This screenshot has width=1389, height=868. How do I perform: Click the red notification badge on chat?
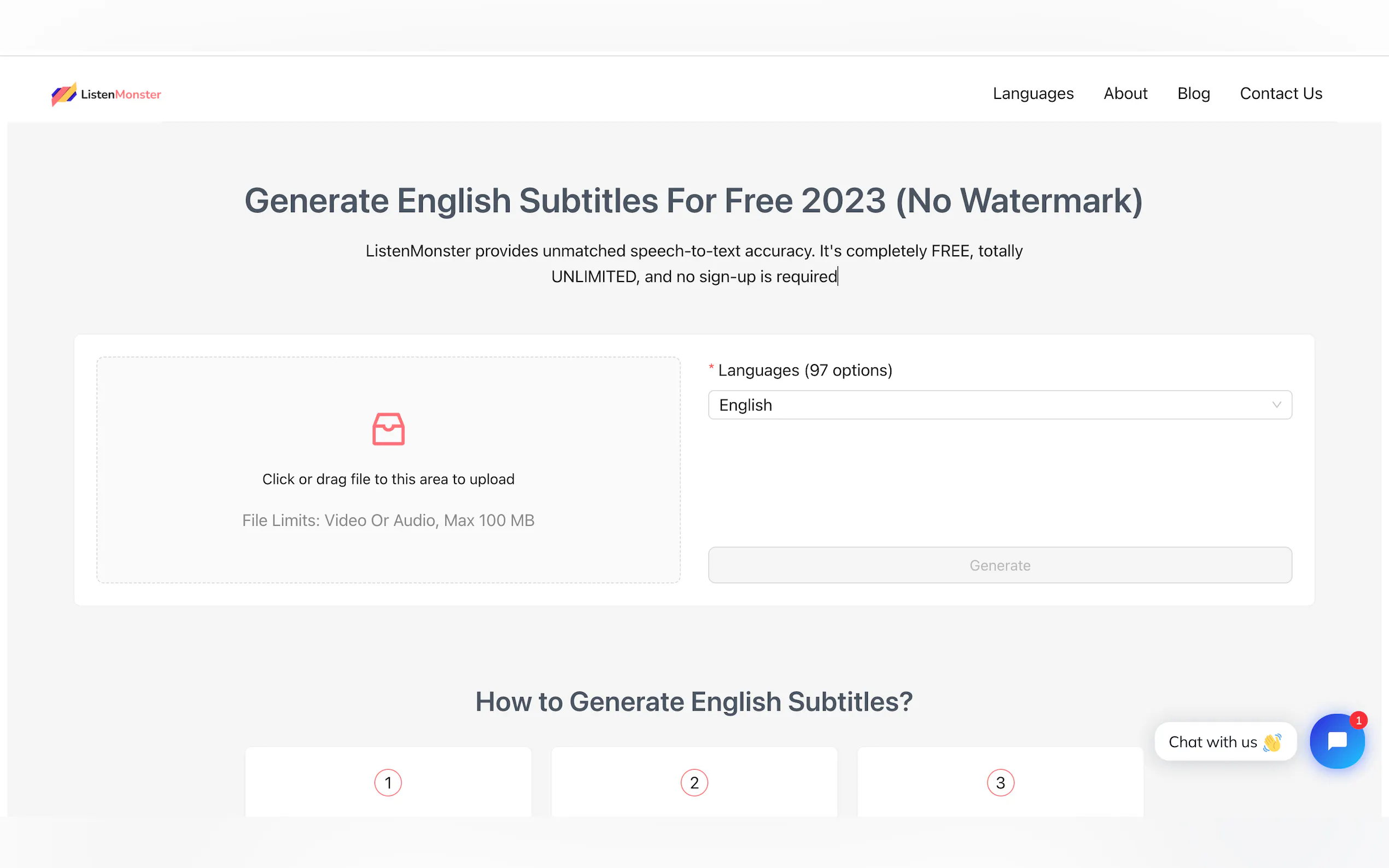[x=1358, y=720]
